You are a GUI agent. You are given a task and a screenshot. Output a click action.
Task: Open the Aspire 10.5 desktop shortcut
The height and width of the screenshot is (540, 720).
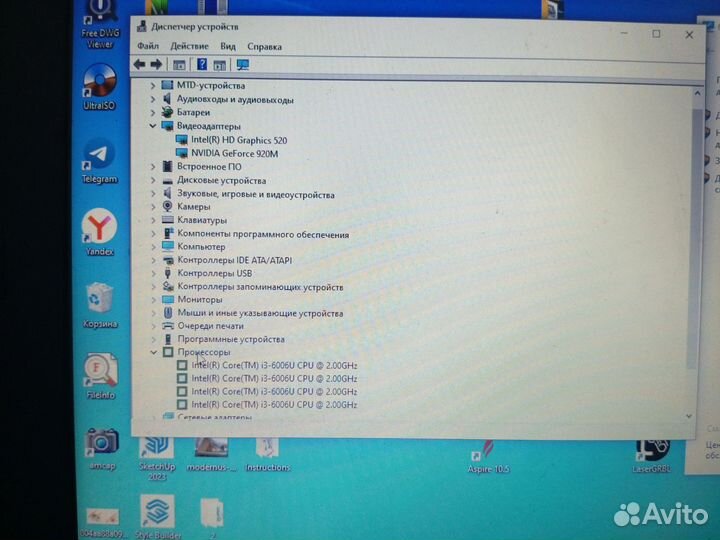[490, 448]
